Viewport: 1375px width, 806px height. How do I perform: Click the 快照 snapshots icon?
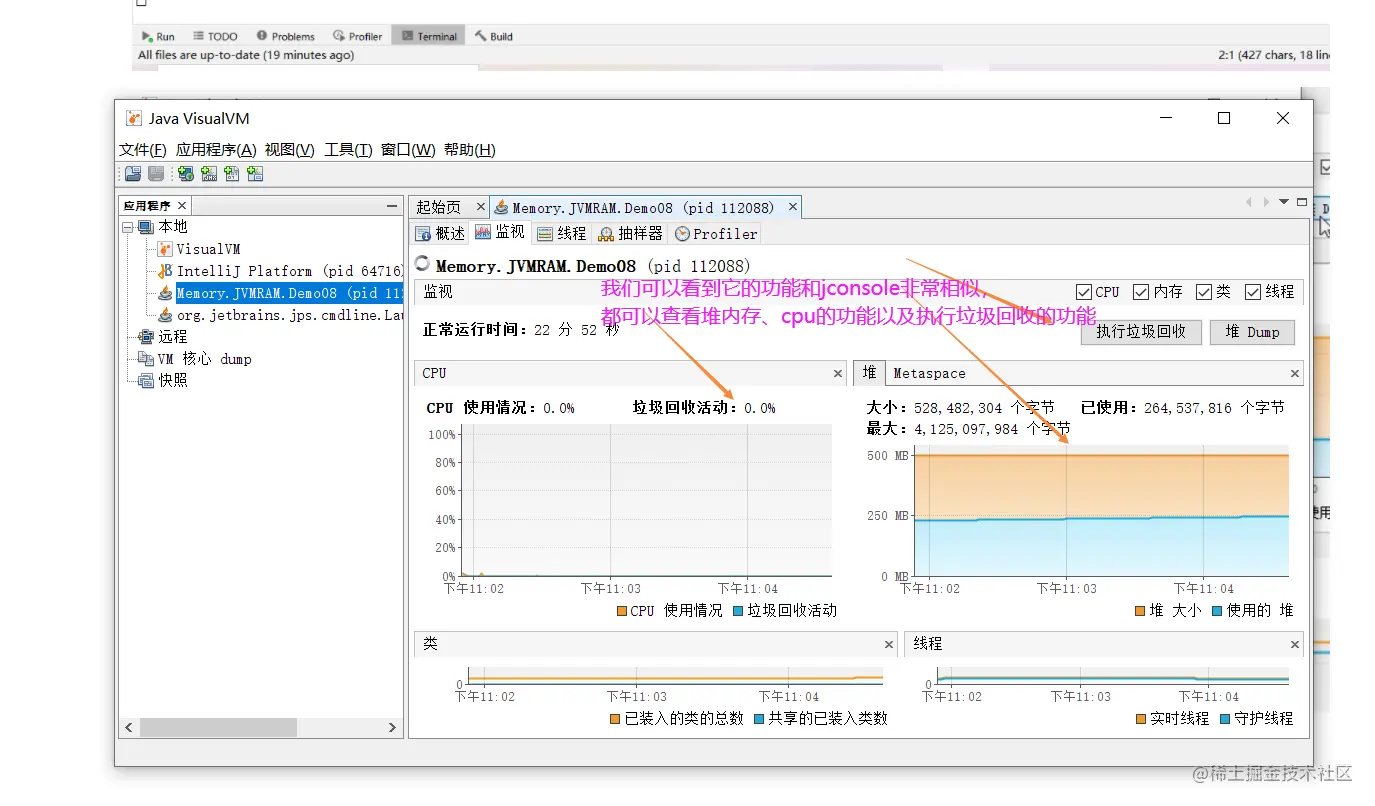point(146,381)
